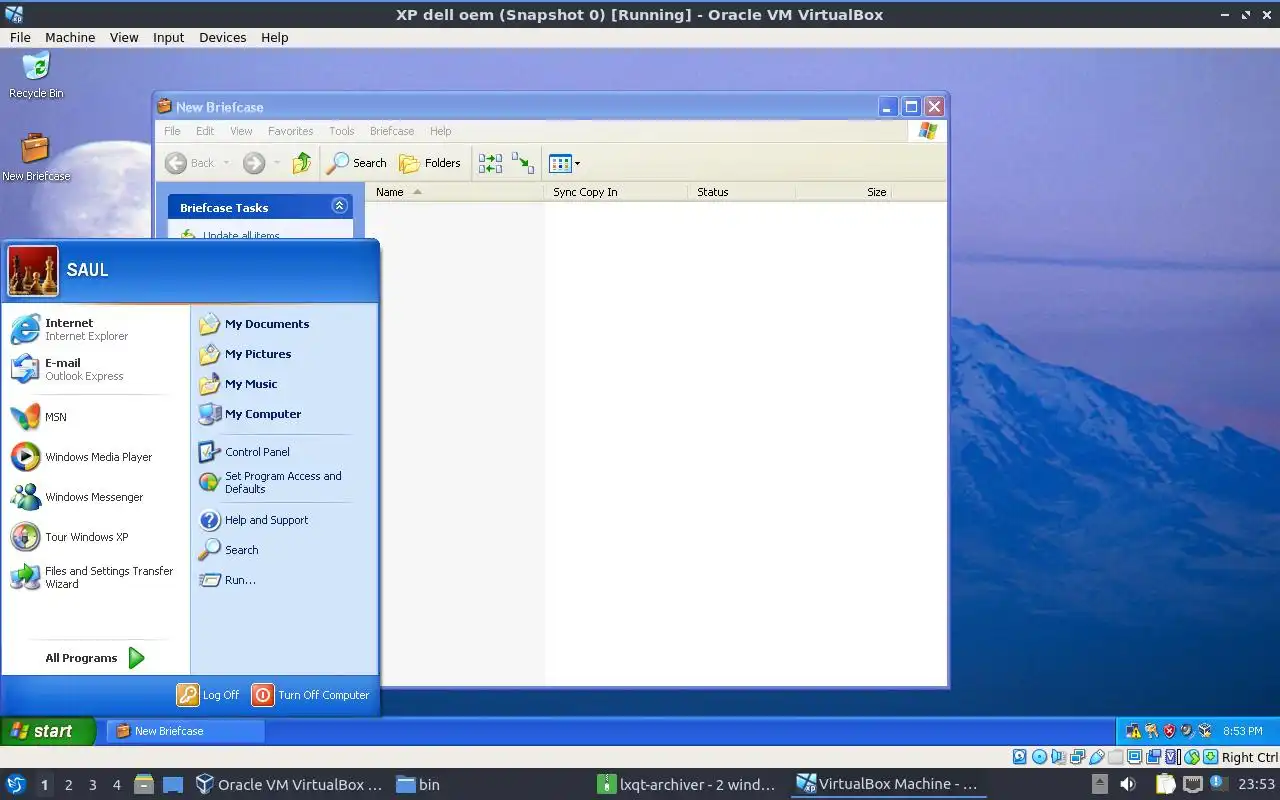Open File menu in New Briefcase window

tap(172, 131)
